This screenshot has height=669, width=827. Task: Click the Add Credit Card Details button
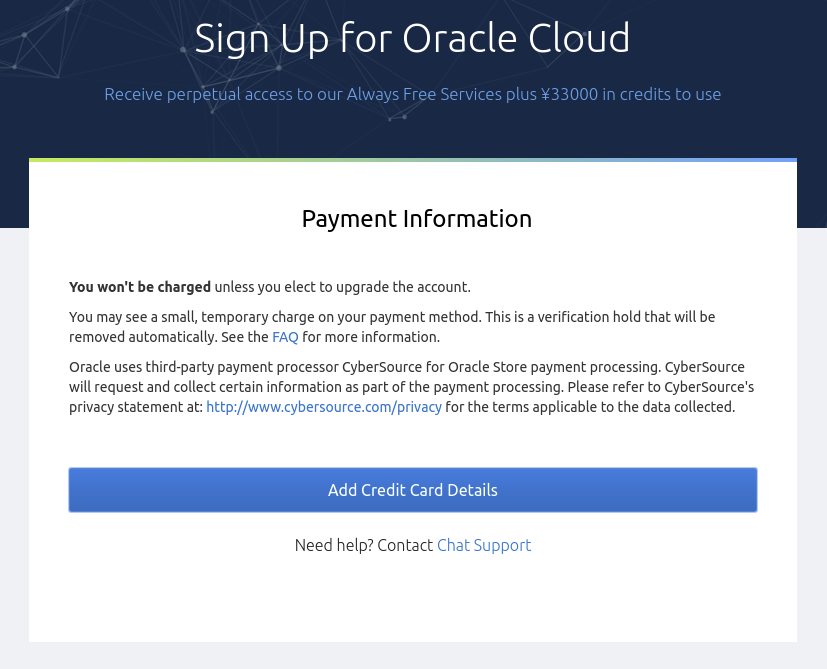tap(413, 489)
